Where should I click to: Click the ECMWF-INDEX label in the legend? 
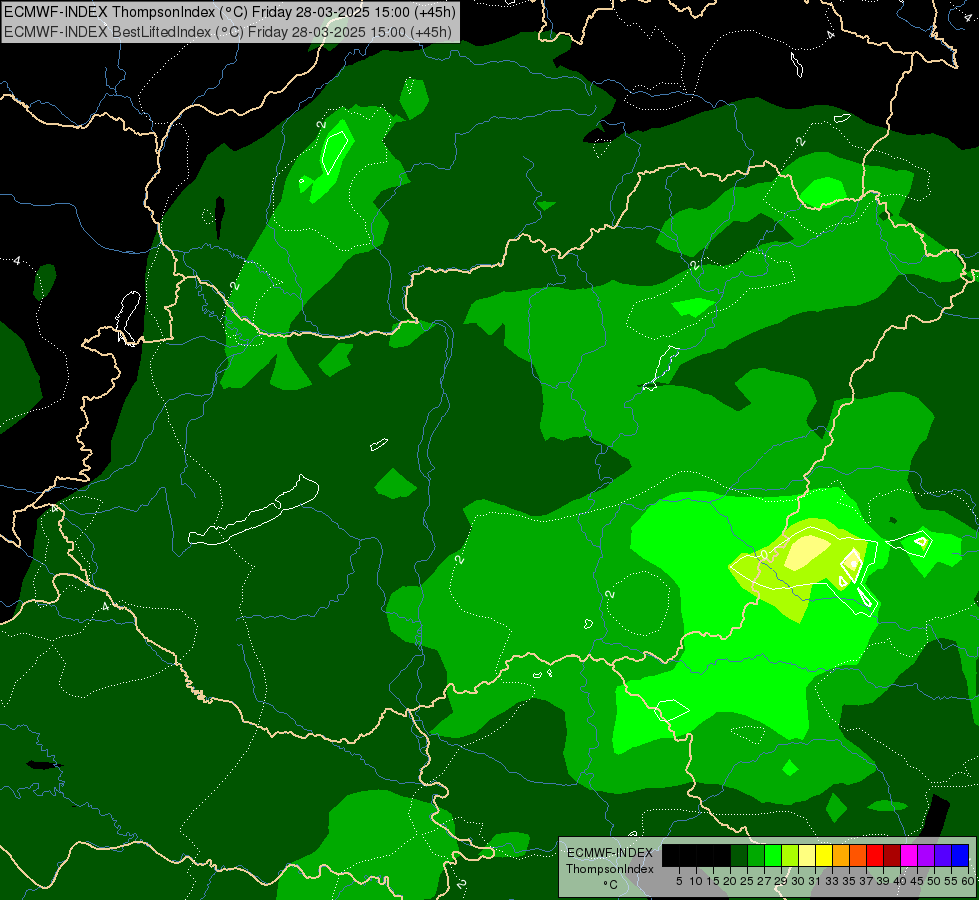pos(610,853)
